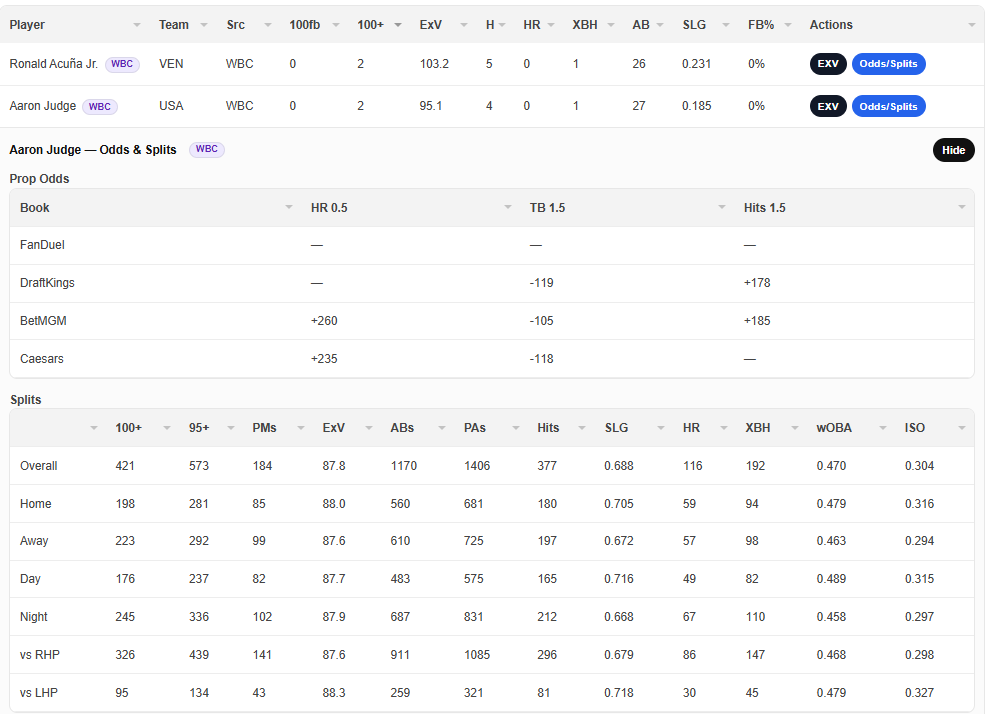Open the Book column dropdown arrow

click(289, 207)
